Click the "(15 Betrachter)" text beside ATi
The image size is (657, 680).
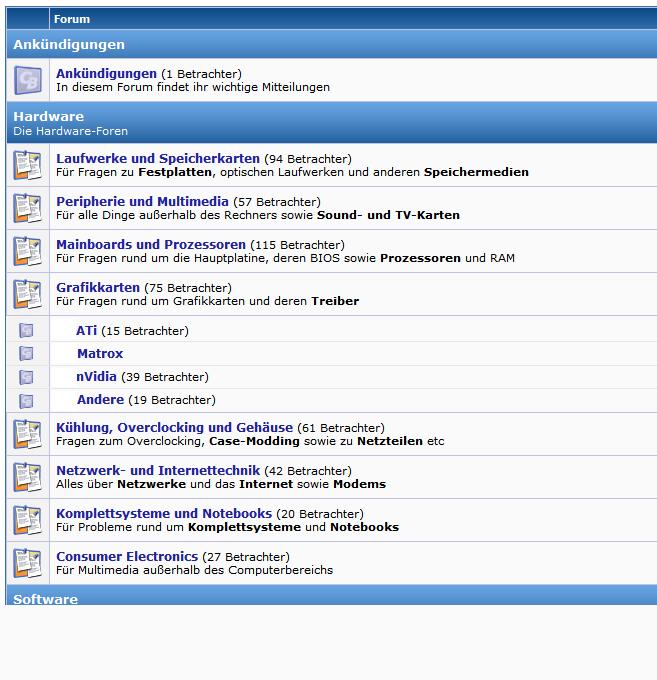pyautogui.click(x=145, y=331)
